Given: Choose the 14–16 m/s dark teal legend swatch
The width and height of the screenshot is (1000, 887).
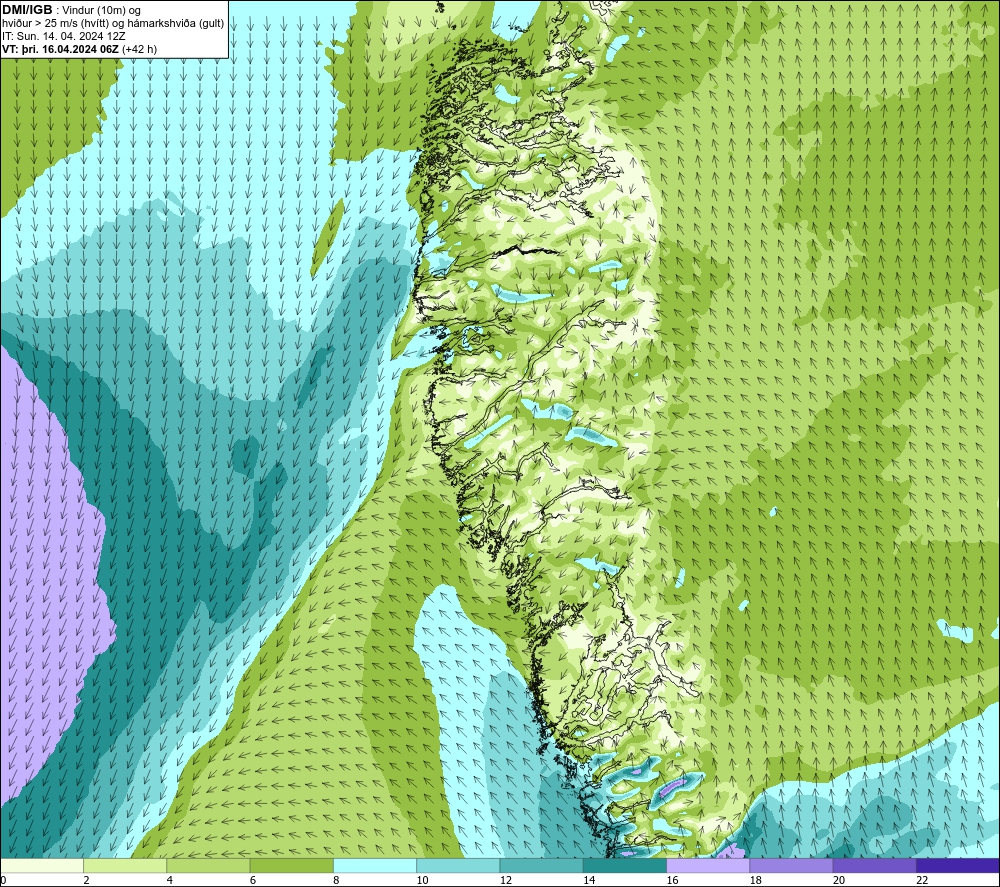Looking at the screenshot, I should pyautogui.click(x=624, y=865).
